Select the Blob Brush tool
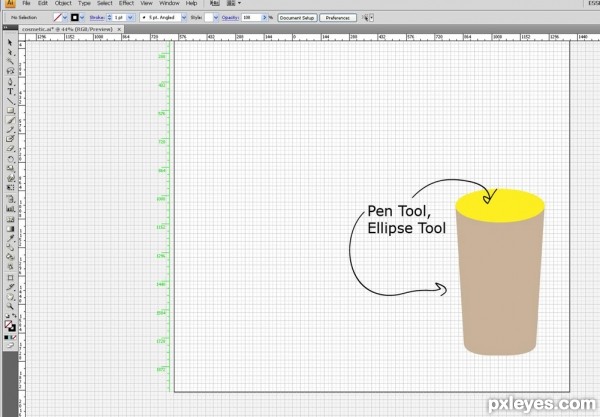Screen dimensions: 600x417 (x=10, y=138)
